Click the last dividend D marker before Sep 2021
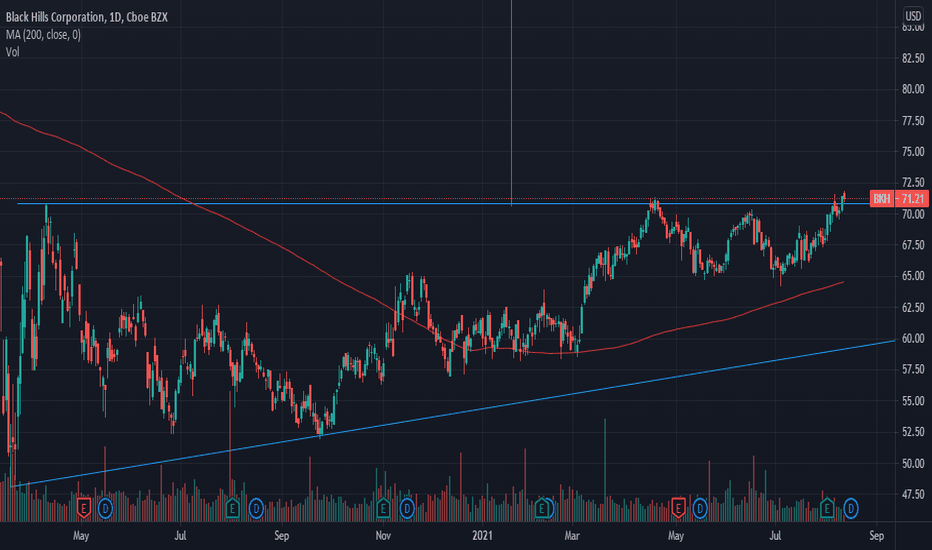The image size is (932, 550). point(851,508)
